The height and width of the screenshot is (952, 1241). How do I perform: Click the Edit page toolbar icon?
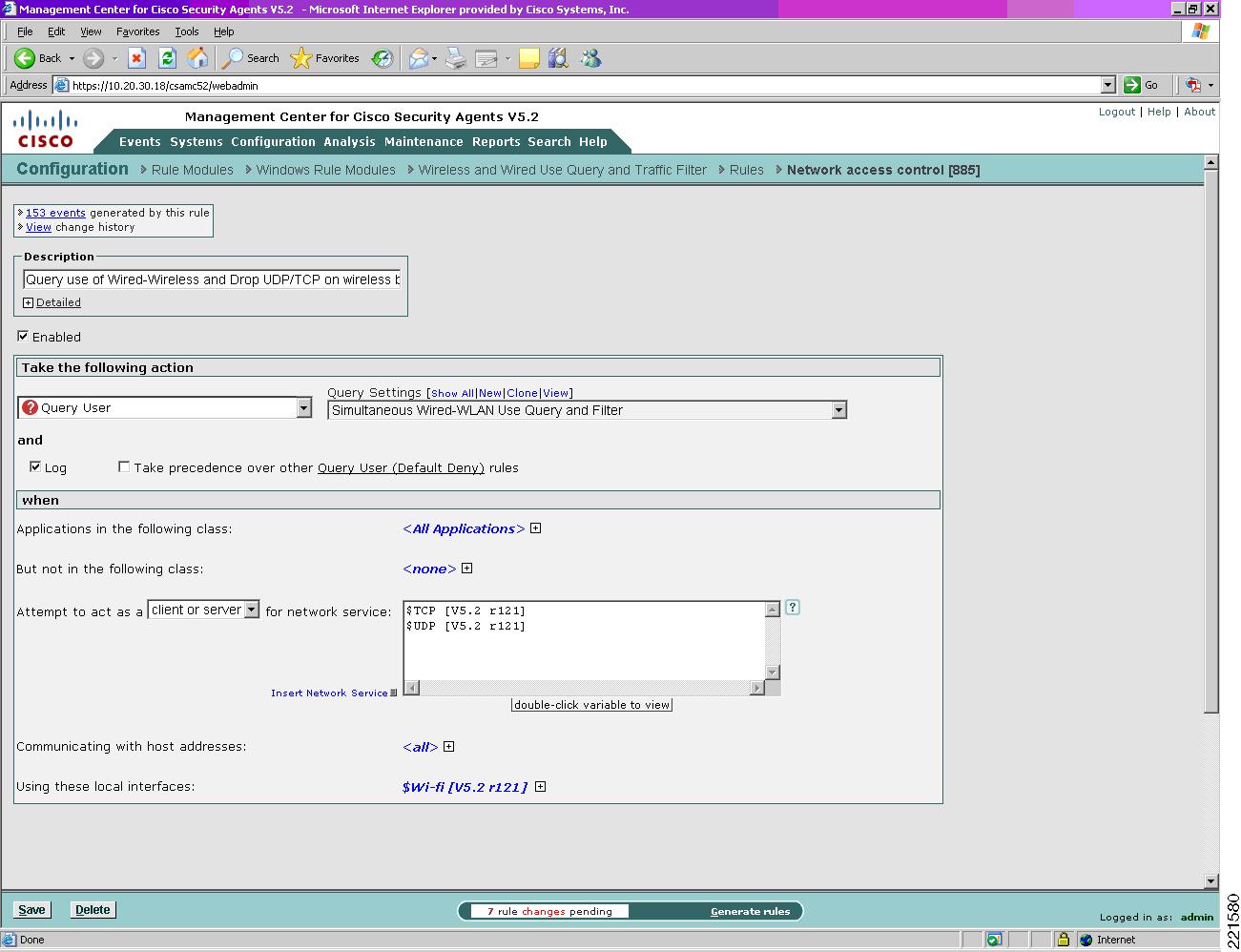click(486, 59)
